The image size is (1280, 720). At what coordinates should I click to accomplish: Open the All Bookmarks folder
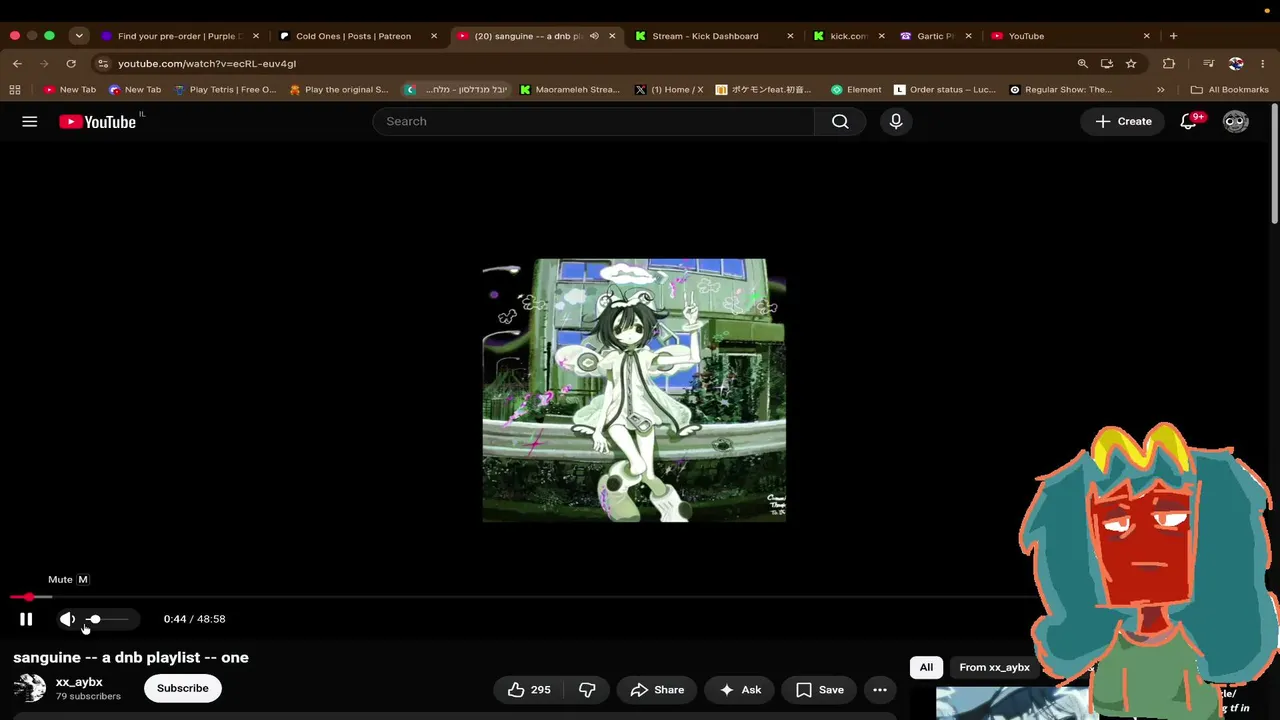pyautogui.click(x=1229, y=89)
